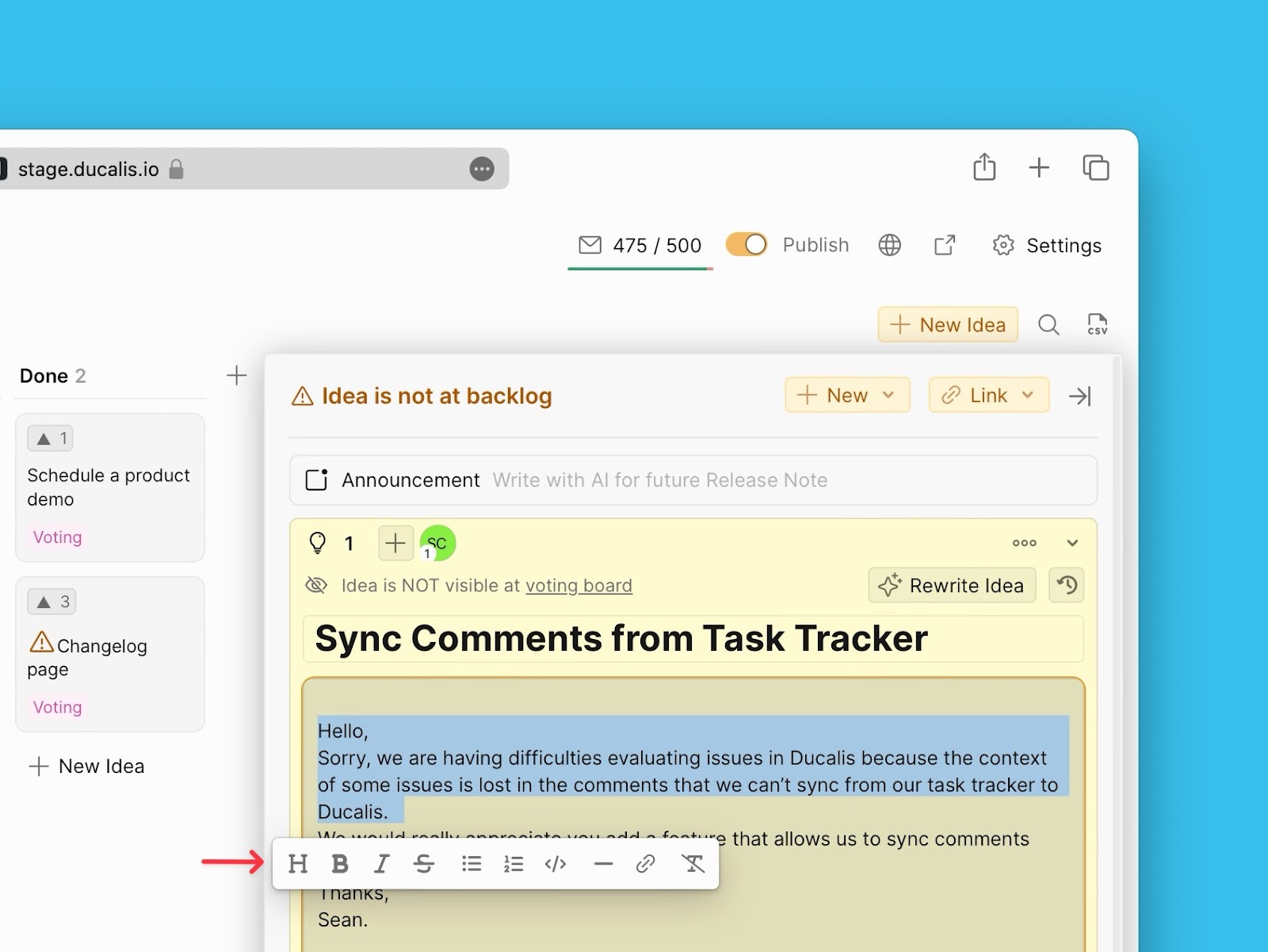Insert a bulleted list

pos(472,863)
